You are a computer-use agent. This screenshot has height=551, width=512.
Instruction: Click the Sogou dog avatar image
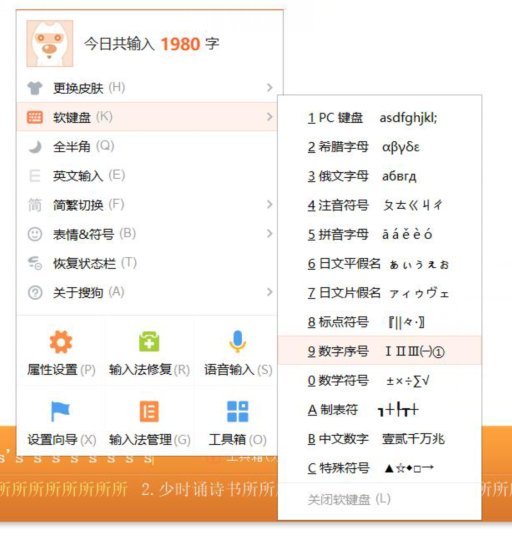click(50, 44)
